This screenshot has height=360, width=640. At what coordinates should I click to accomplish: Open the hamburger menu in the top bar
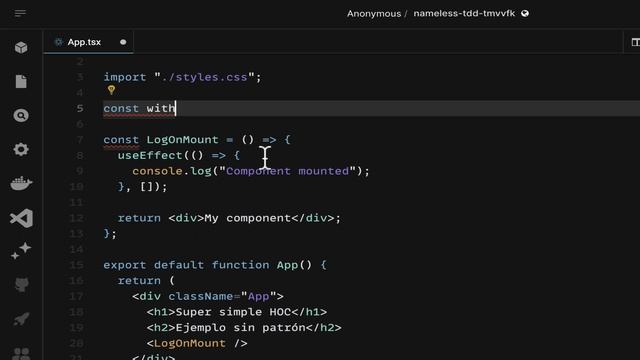click(x=20, y=13)
